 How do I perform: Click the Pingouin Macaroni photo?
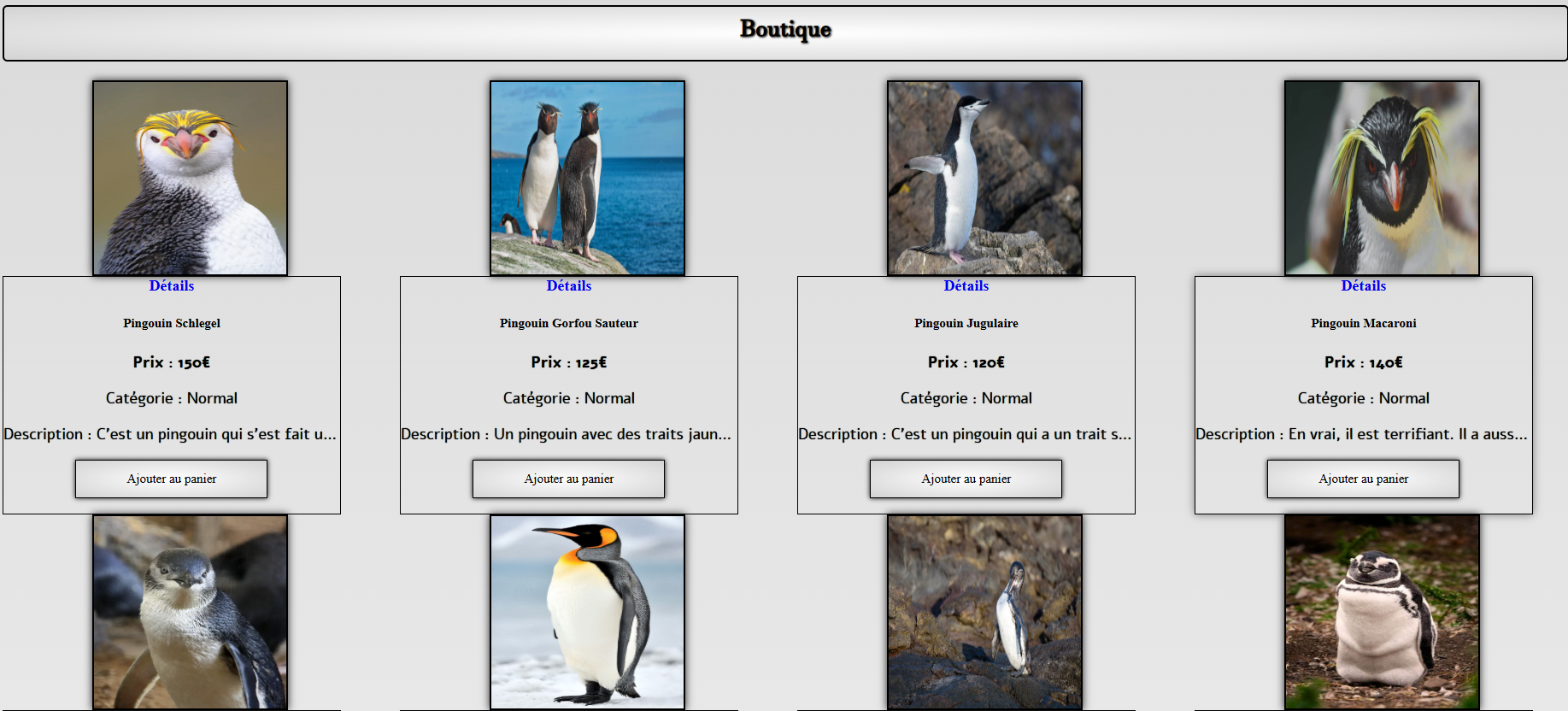coord(1382,178)
